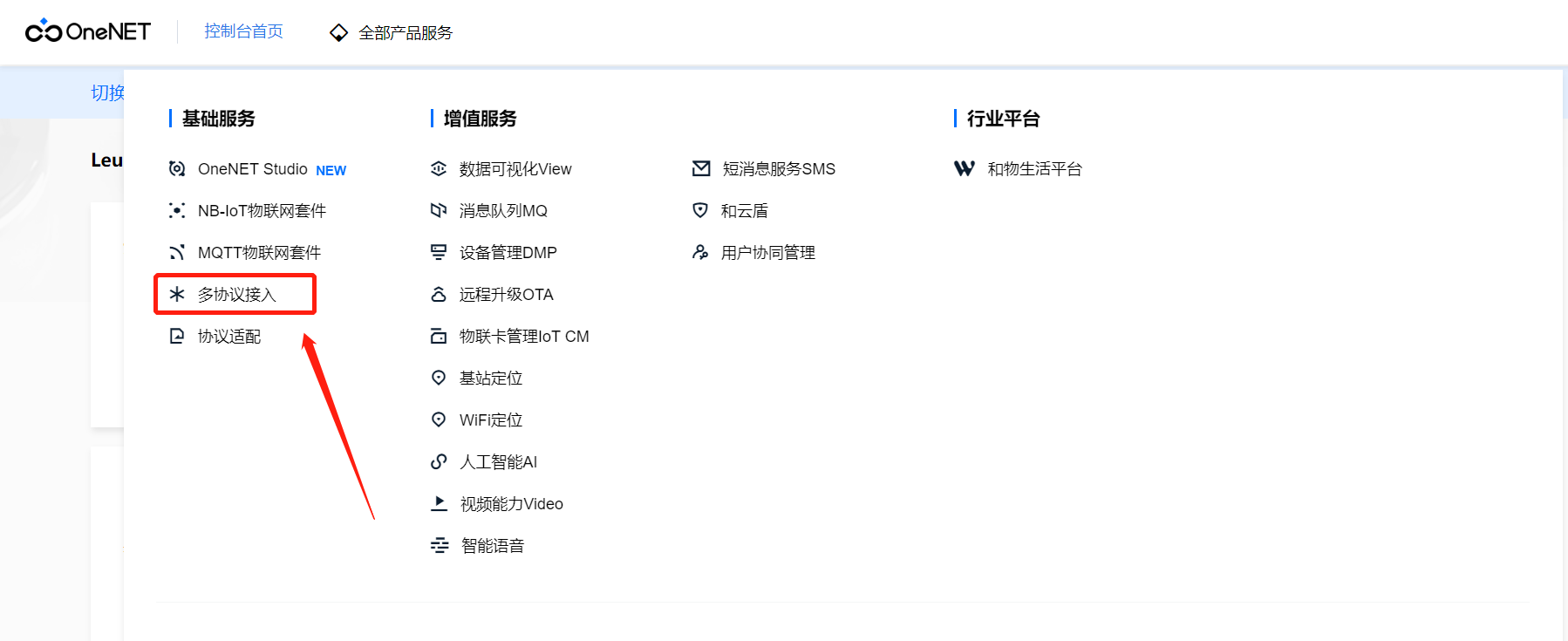Image resolution: width=1568 pixels, height=641 pixels.
Task: Open 物联卡管理IoT CM
Action: (x=524, y=337)
